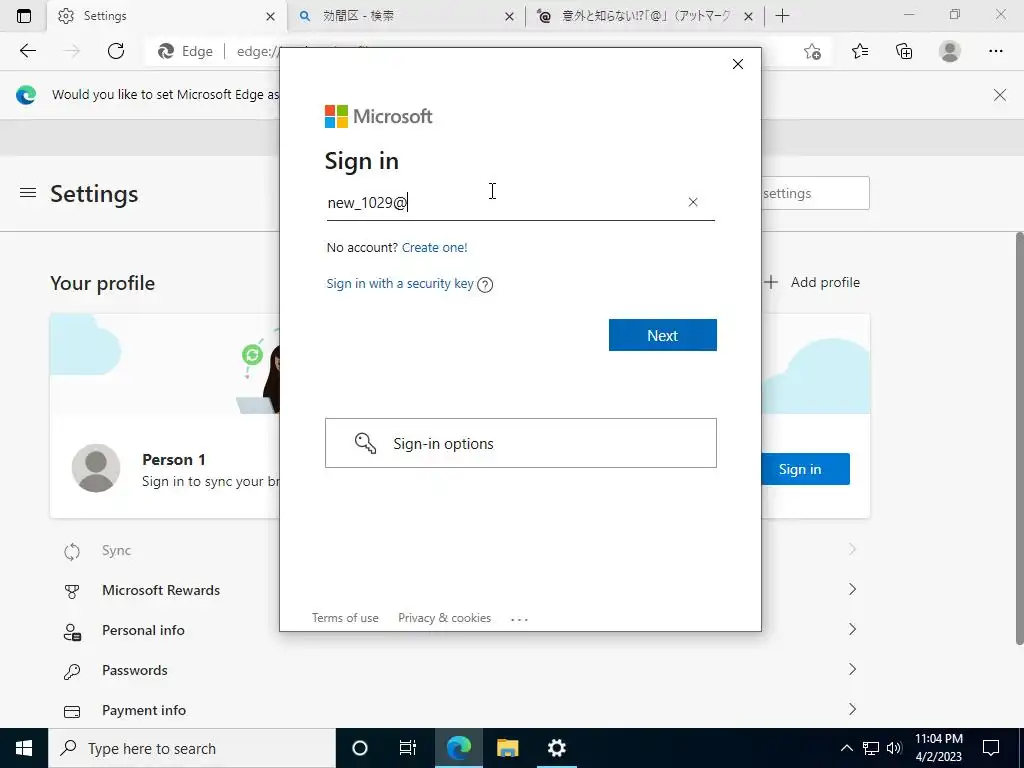Close the Microsoft sign-in dialog

click(738, 64)
